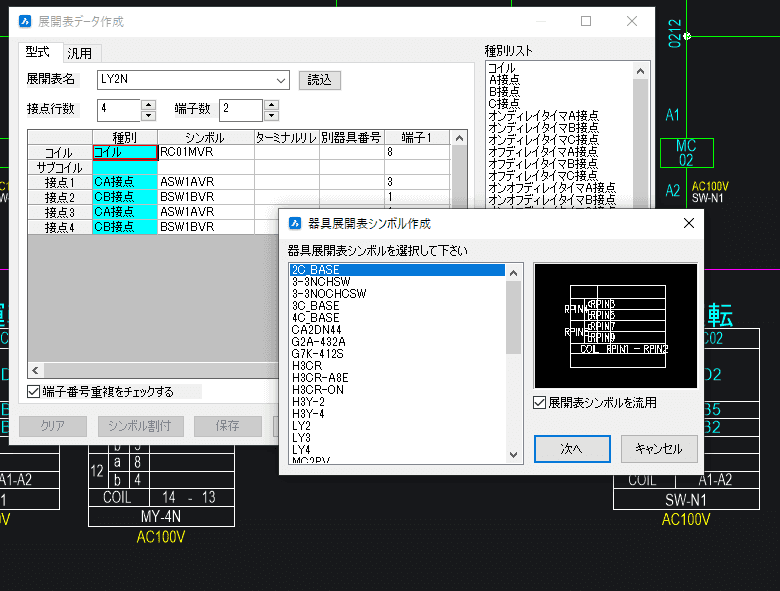Switch to the 型式 tab

click(x=38, y=52)
